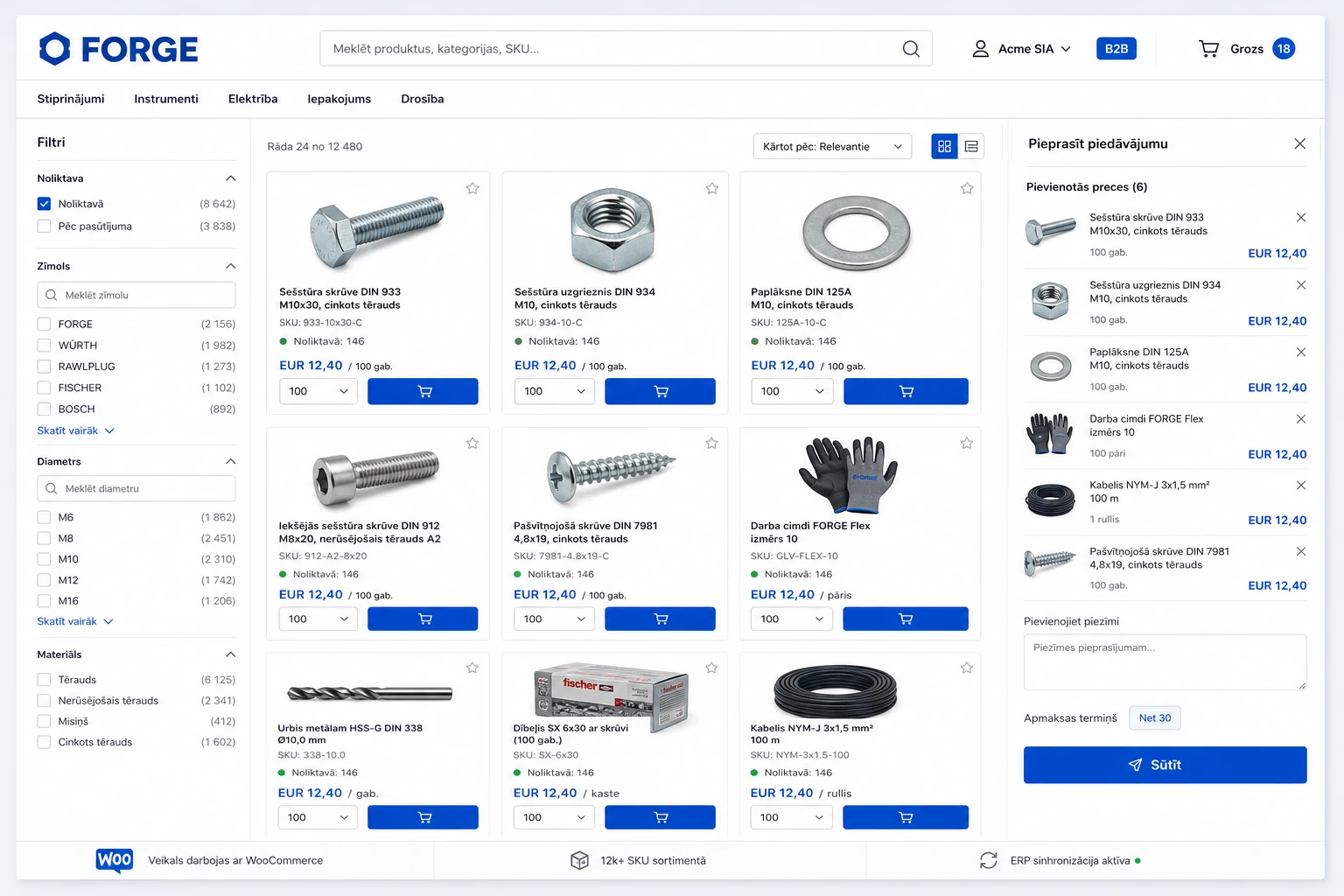The image size is (1344, 896).
Task: Favorite the Paplāksne DIN 125A product
Action: click(967, 188)
